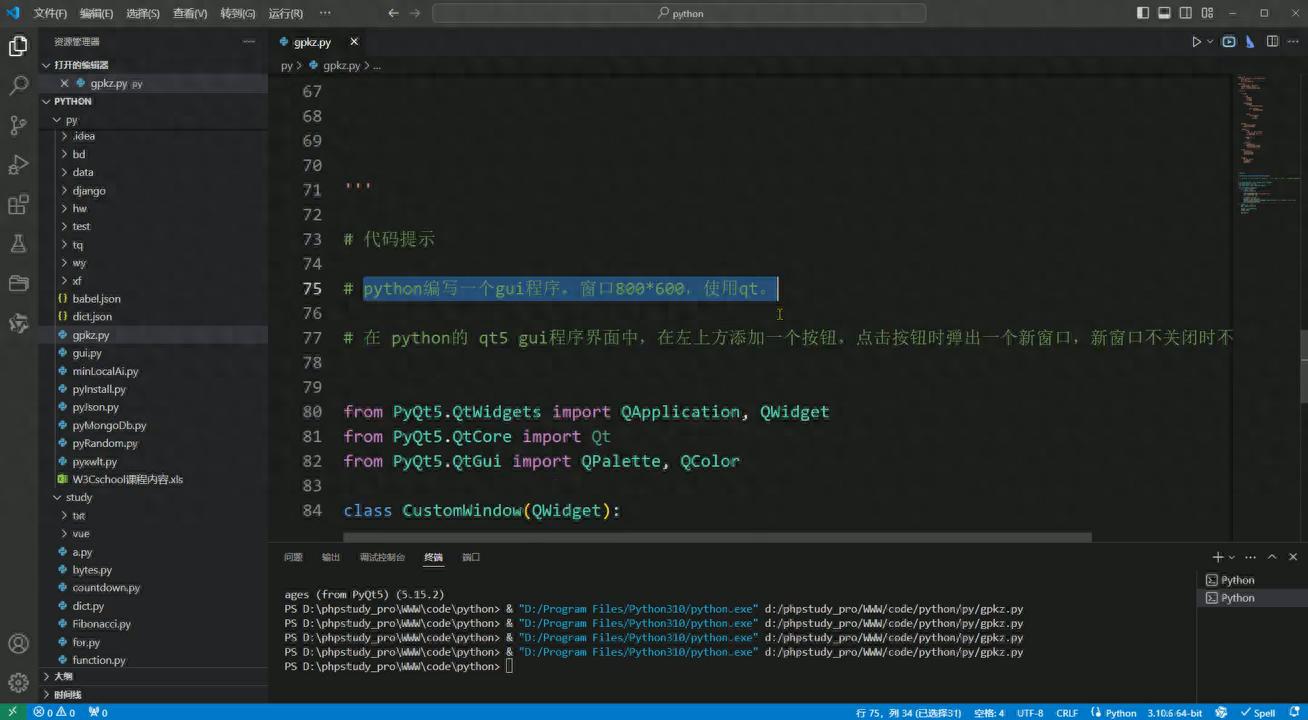Go back with the navigation arrow
The image size is (1308, 720).
coord(393,13)
